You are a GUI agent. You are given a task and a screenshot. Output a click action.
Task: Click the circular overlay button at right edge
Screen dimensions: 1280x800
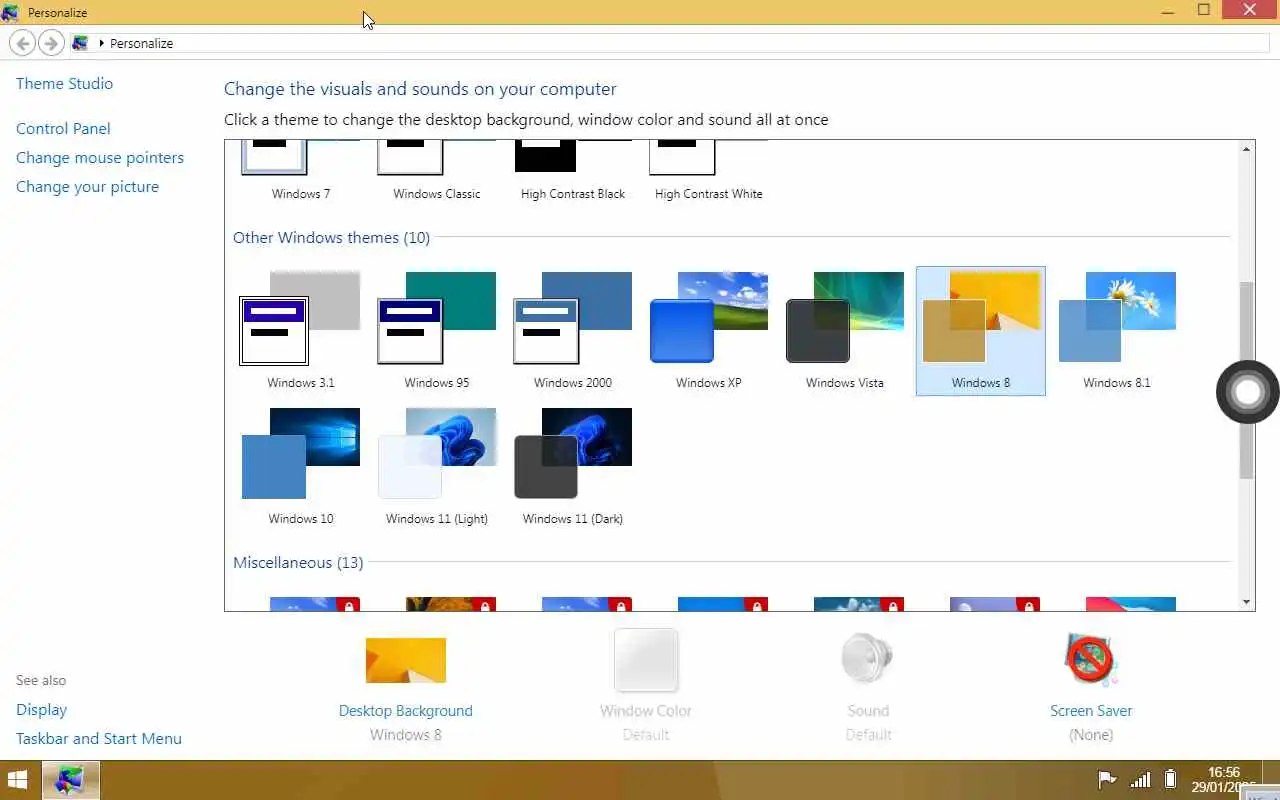[x=1248, y=392]
